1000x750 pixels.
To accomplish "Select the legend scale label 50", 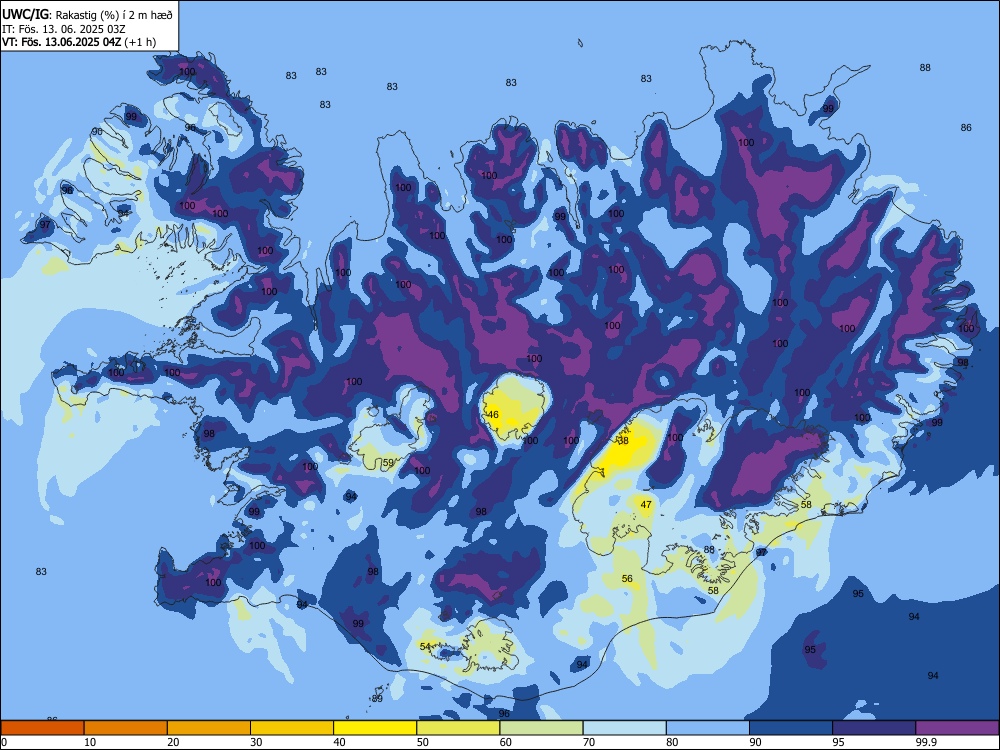I will [422, 742].
